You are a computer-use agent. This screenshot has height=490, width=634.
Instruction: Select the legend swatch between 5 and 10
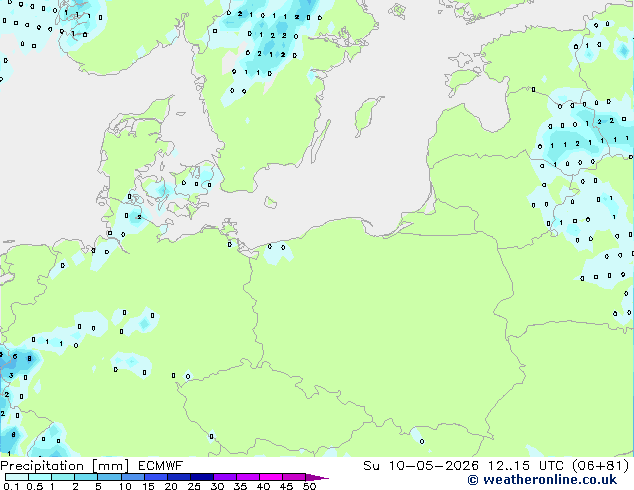[x=109, y=477]
